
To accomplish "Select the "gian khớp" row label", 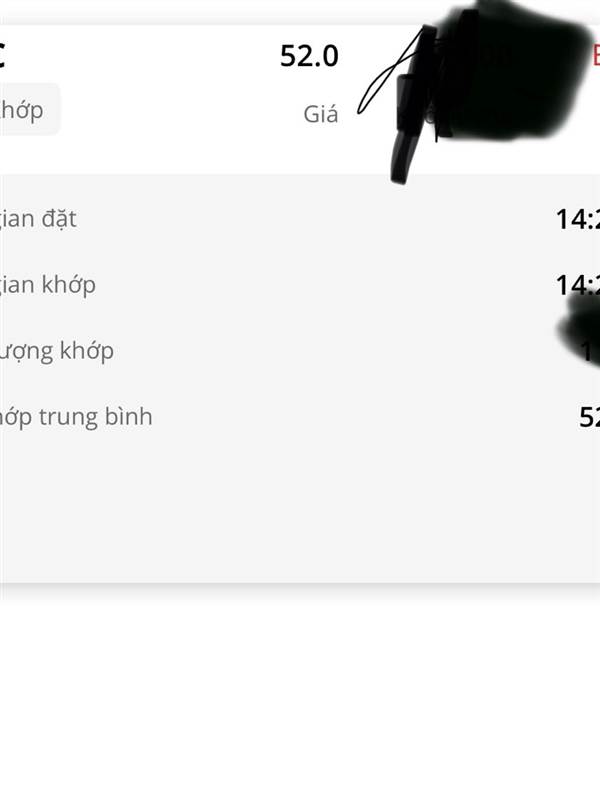I will click(x=47, y=285).
